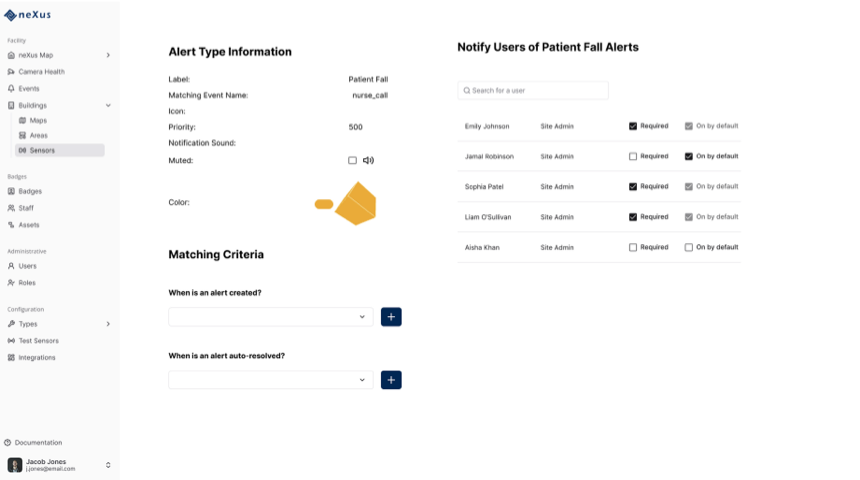This screenshot has width=860, height=480.
Task: Click the Maps icon under Buildings
Action: pyautogui.click(x=22, y=120)
